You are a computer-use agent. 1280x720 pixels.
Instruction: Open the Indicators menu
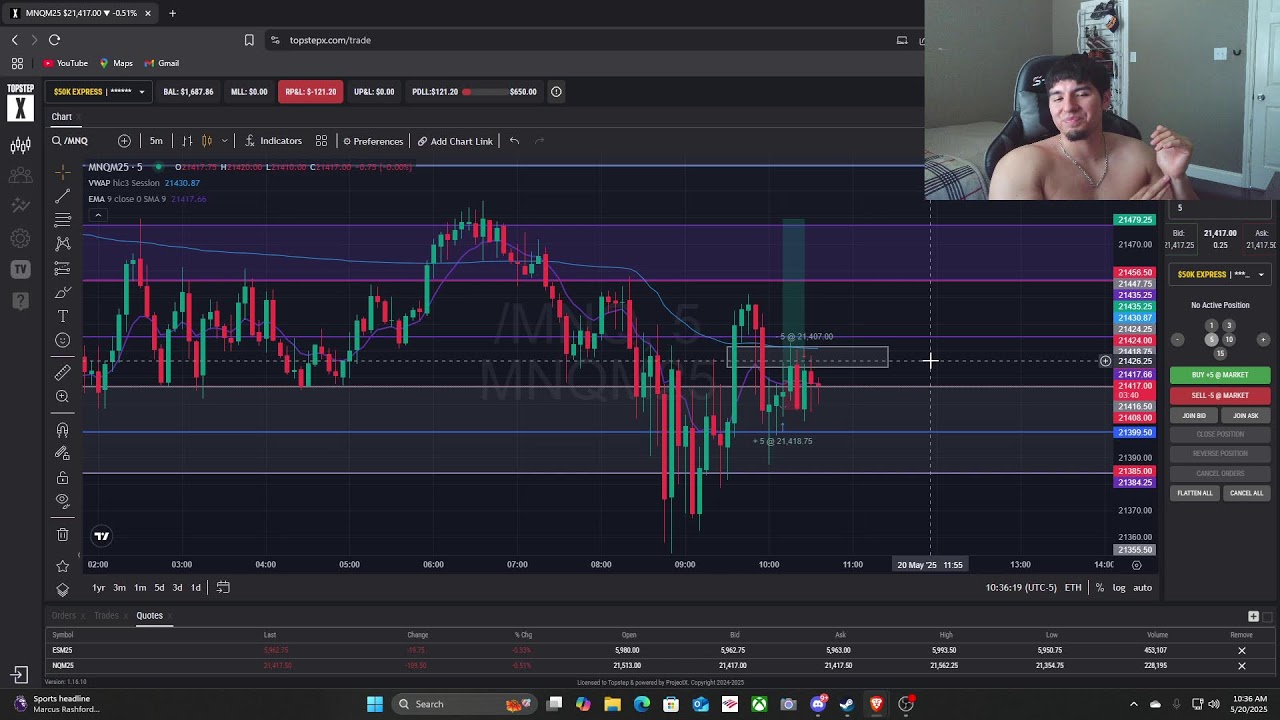point(273,141)
